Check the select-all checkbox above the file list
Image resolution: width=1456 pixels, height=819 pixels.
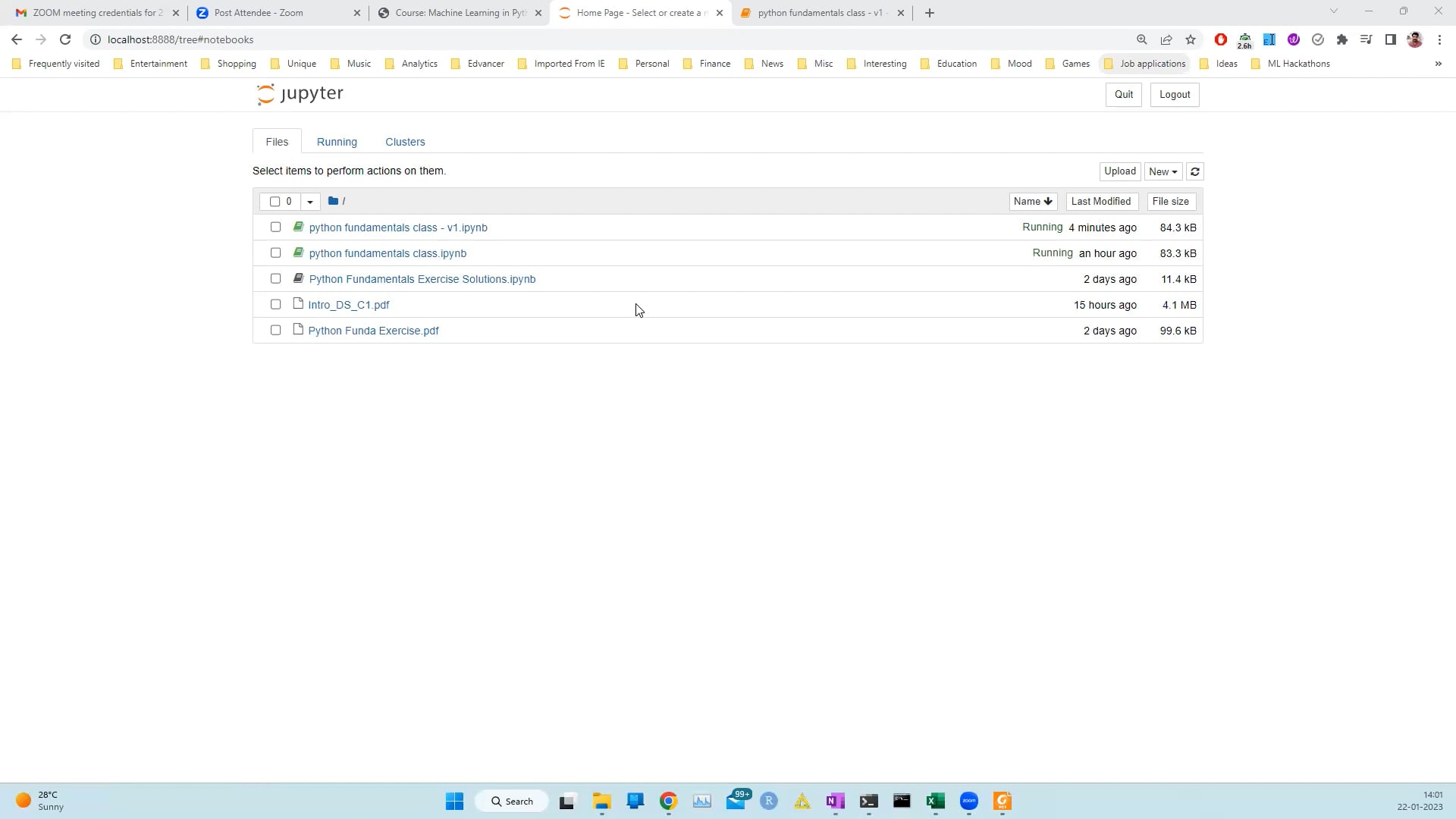276,202
